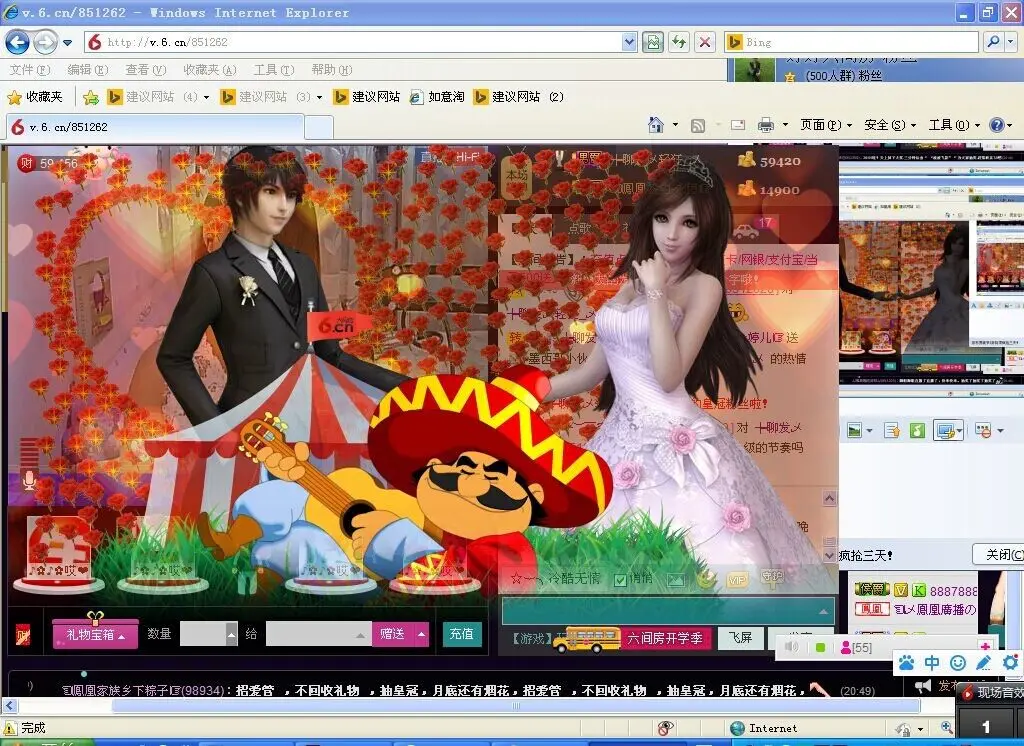Click the red 财 icon beside gift box

click(x=23, y=635)
